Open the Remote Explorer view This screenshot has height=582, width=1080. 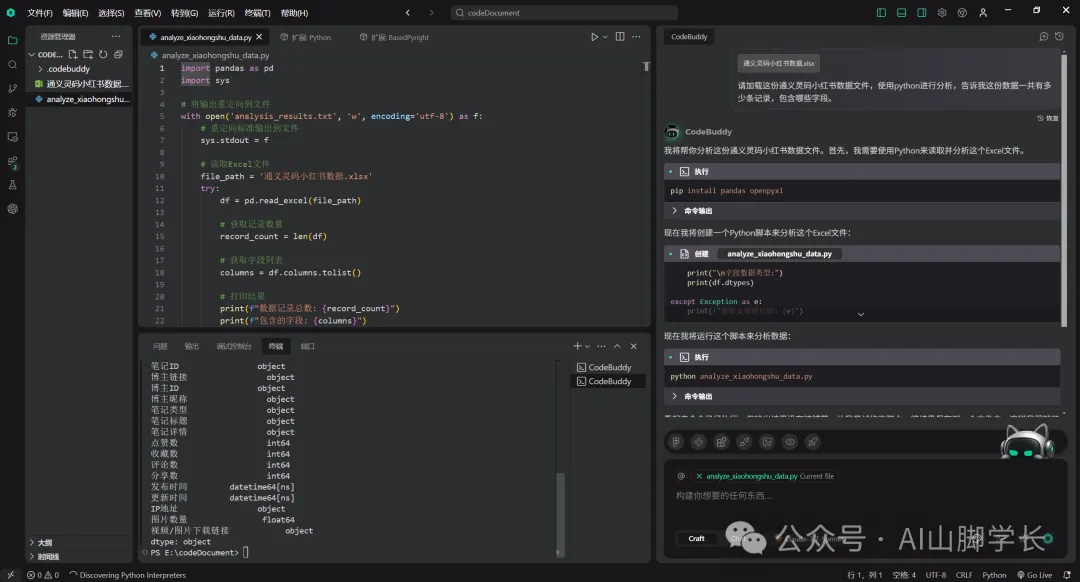(12, 137)
